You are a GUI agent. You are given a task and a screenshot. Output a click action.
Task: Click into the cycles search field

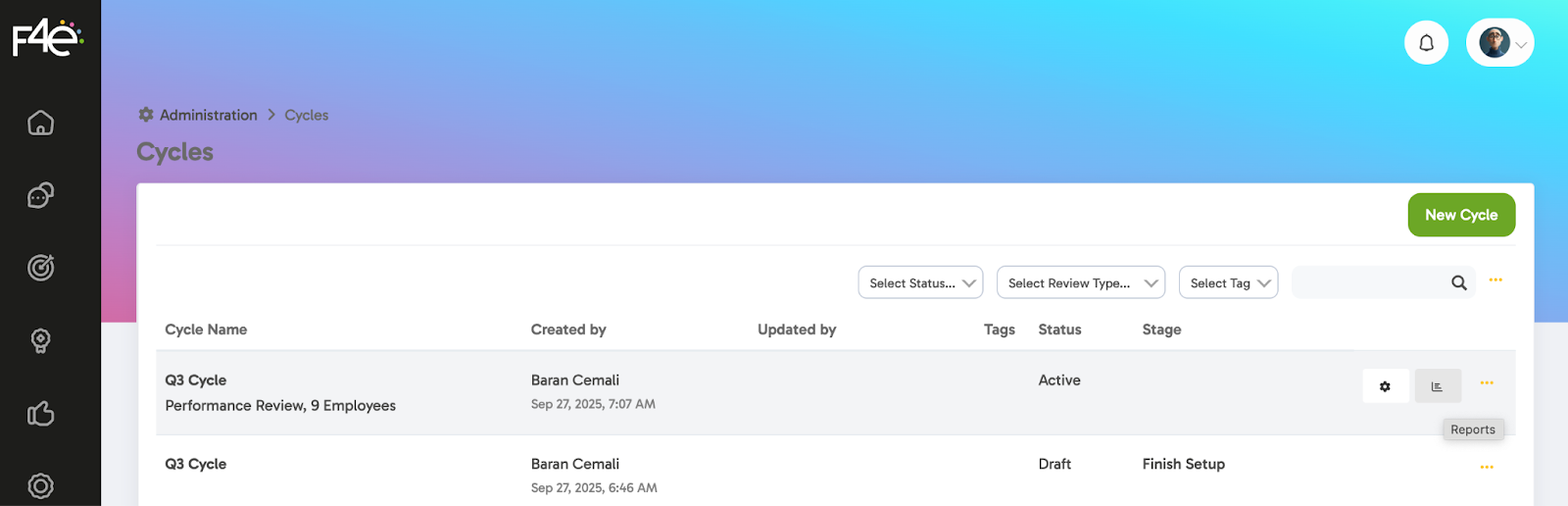[x=1368, y=283]
